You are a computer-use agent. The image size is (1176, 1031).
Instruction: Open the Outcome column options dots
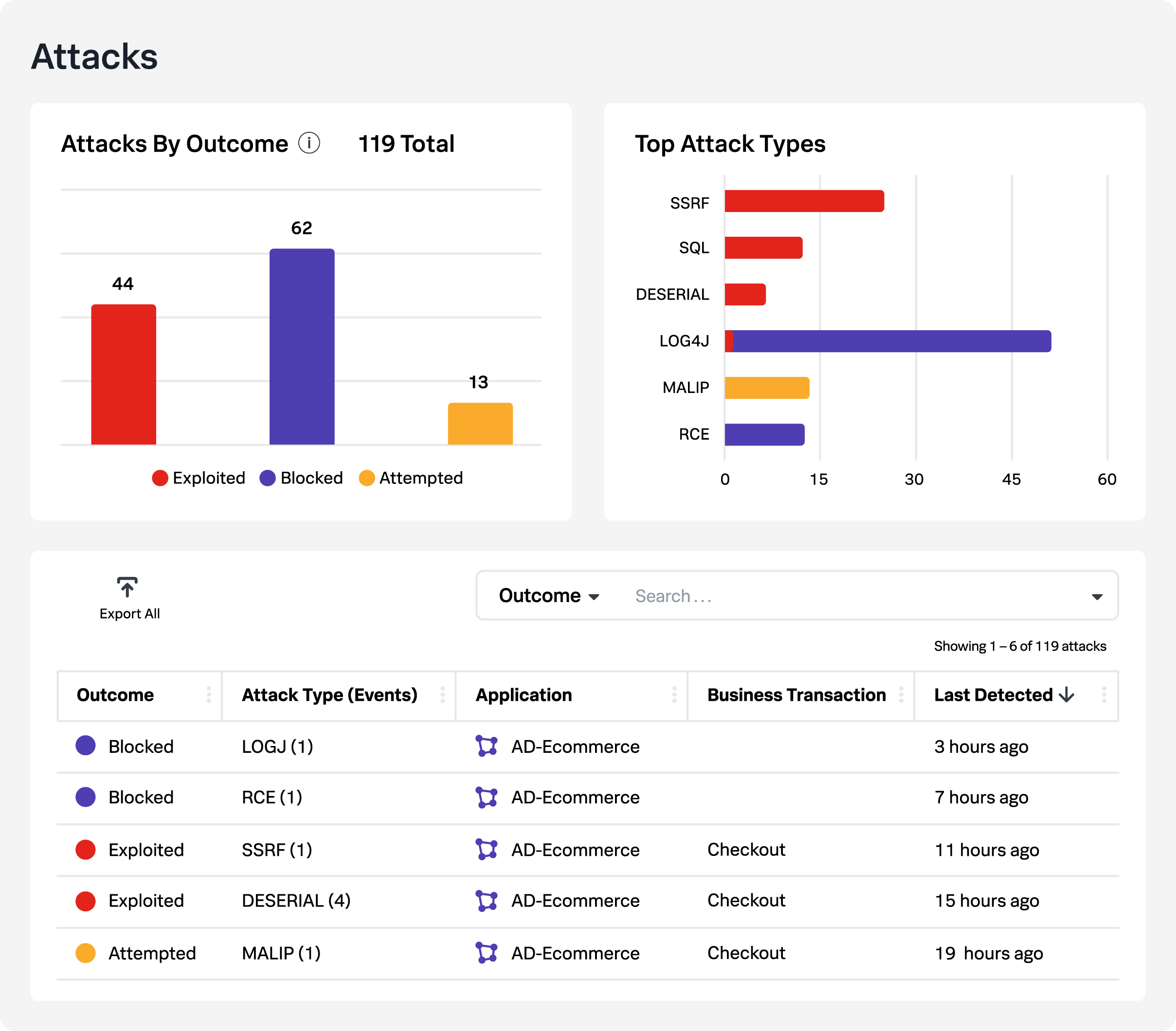click(209, 694)
